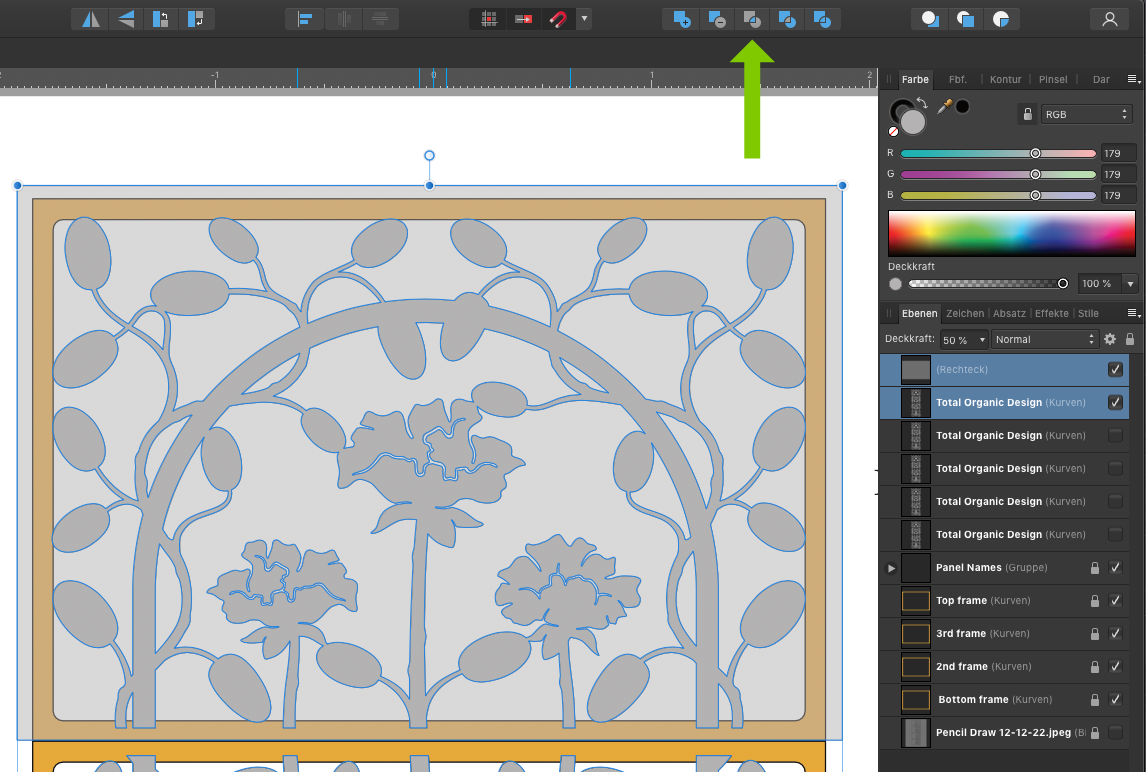Choose the Insert behind selection mode
The height and width of the screenshot is (772, 1146).
[930, 19]
